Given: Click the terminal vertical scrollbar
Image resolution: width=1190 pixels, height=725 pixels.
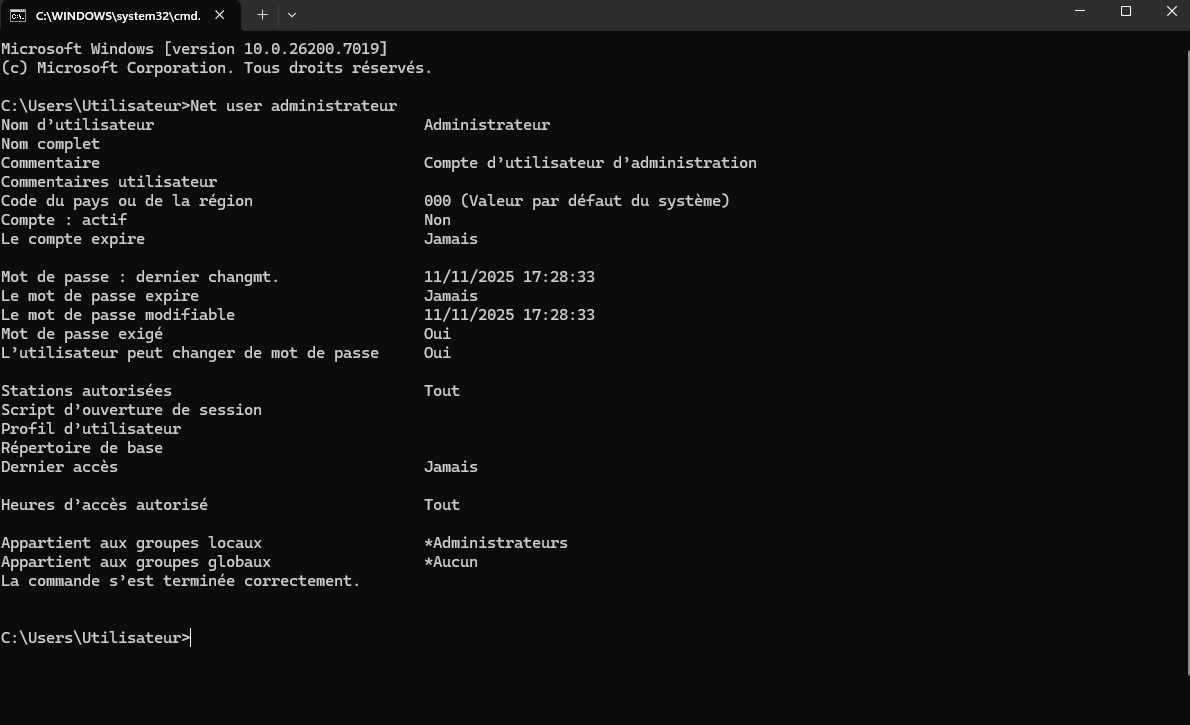Looking at the screenshot, I should [x=1186, y=363].
